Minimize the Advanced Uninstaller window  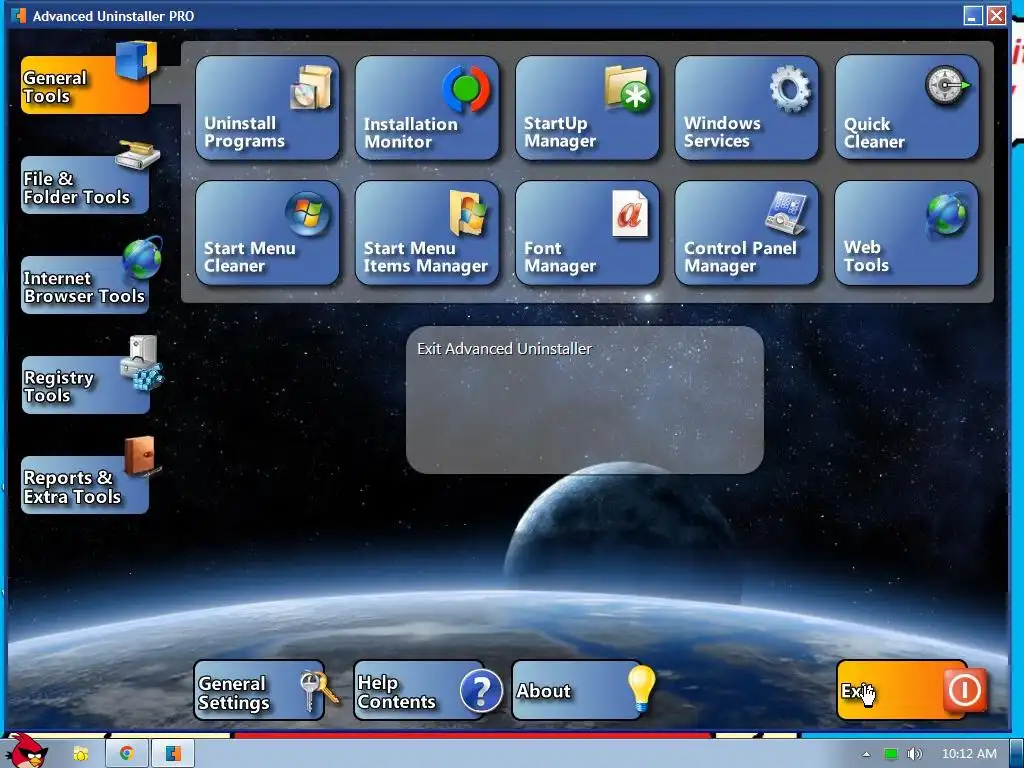click(x=973, y=16)
